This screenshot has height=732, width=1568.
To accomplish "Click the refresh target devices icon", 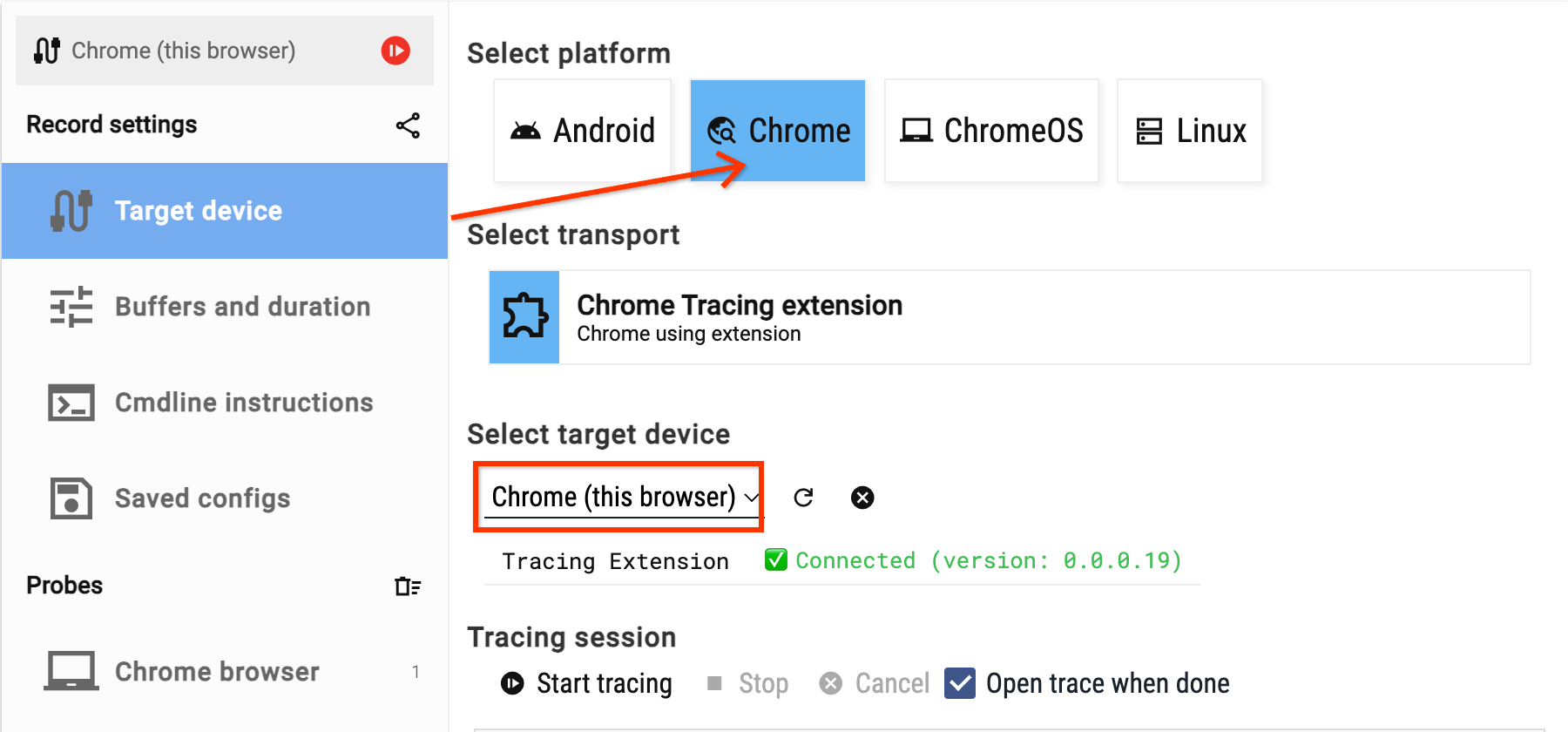I will click(803, 498).
